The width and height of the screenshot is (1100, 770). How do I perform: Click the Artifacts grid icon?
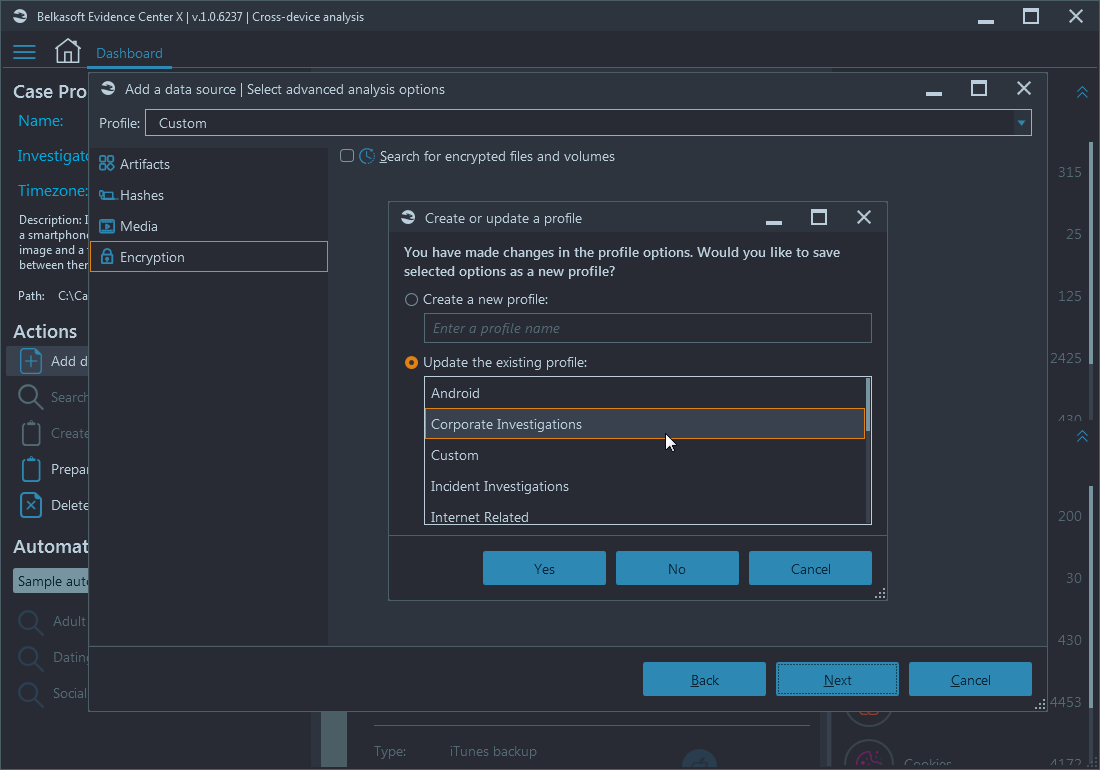[x=107, y=163]
